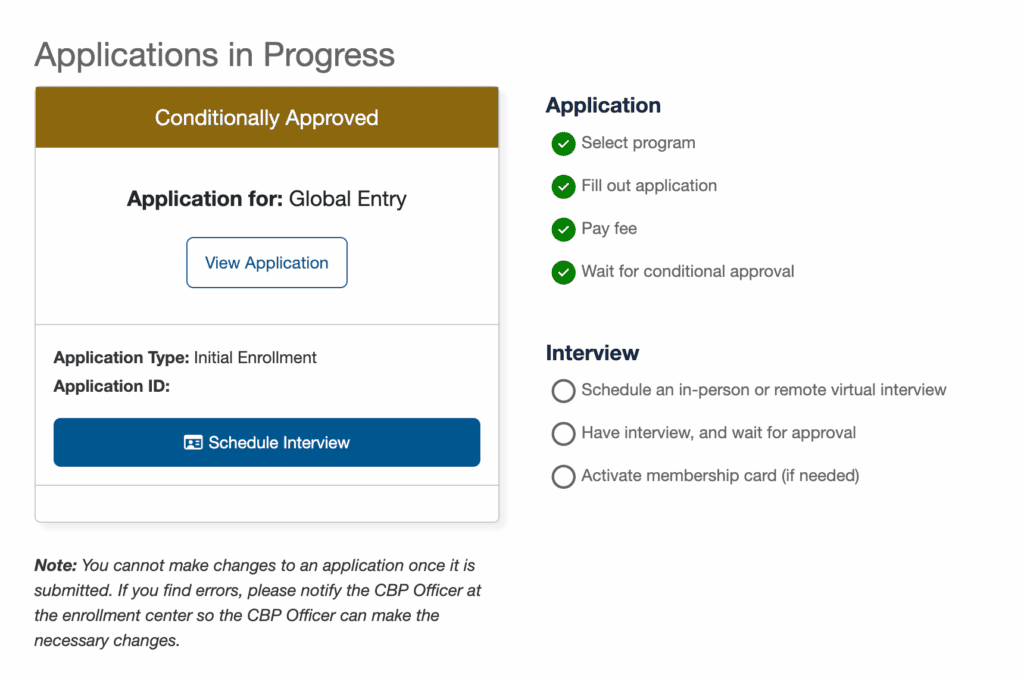Click the Application for: Global Entry title

coord(266,199)
